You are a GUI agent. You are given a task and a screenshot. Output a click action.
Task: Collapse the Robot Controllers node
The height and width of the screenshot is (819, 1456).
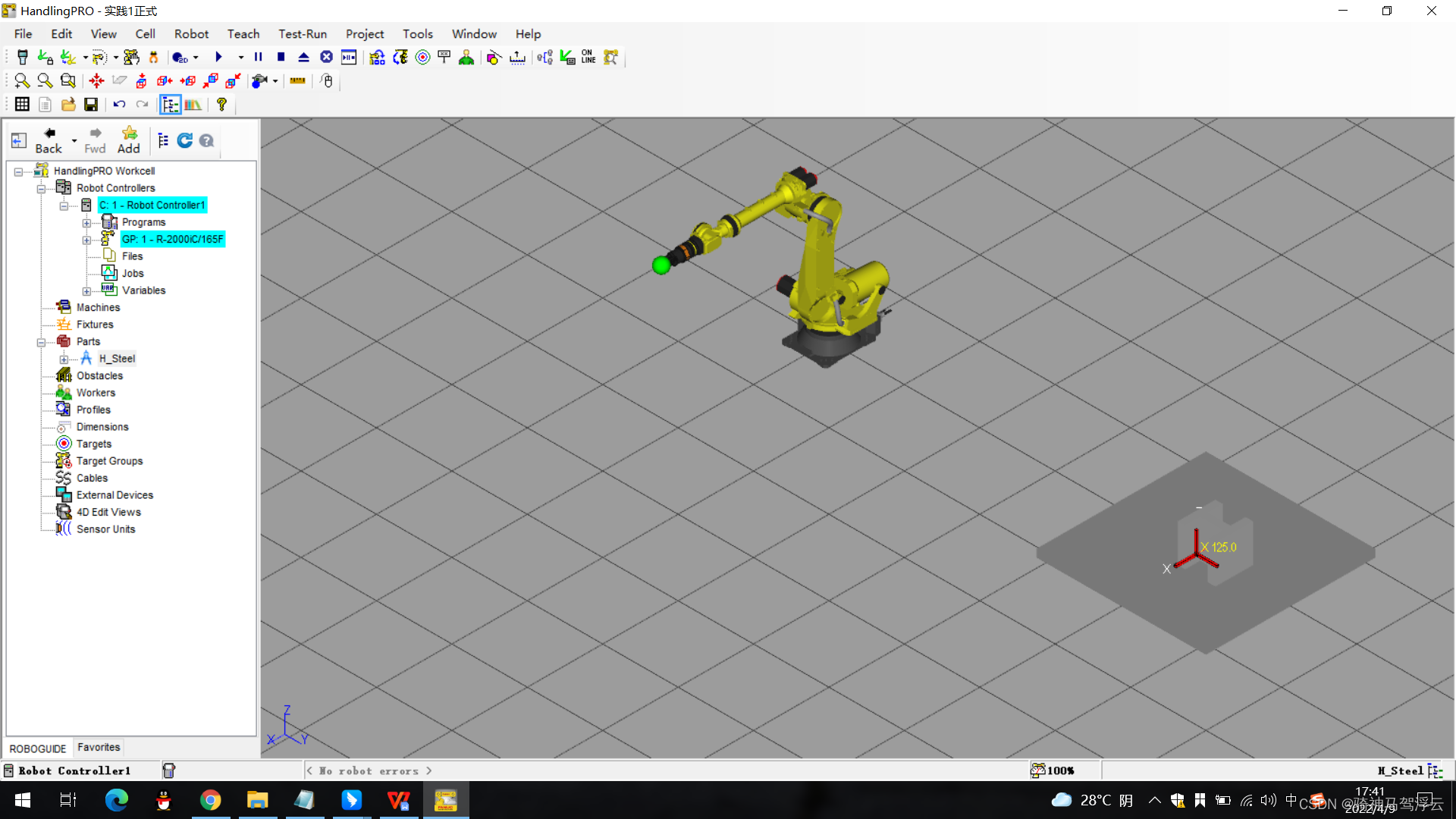(x=41, y=188)
